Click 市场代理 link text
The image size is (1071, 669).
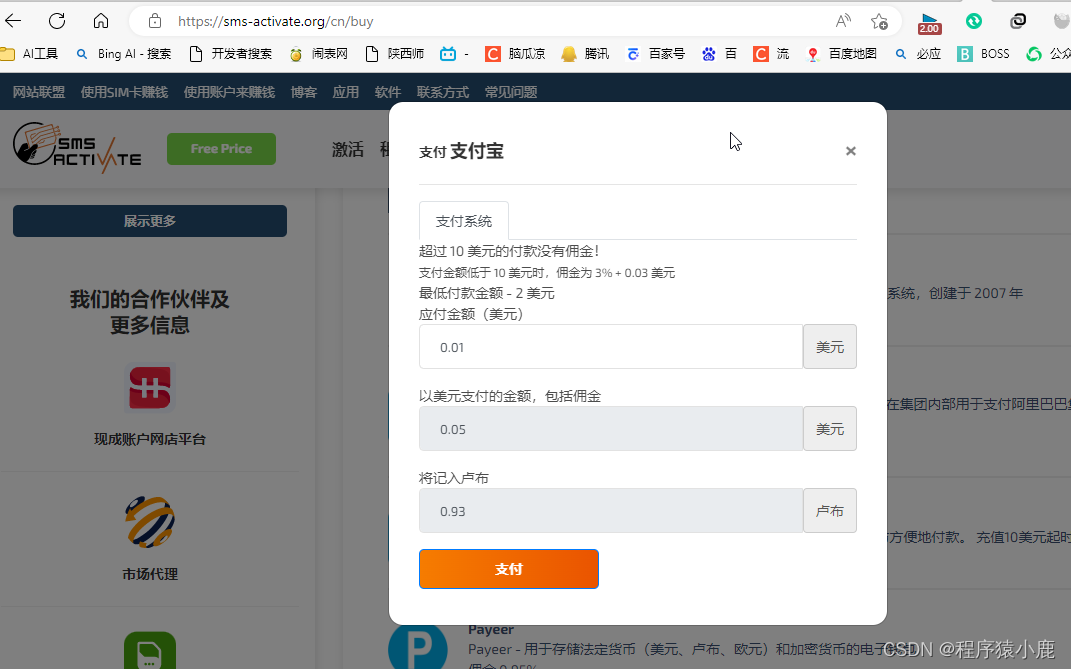[150, 575]
